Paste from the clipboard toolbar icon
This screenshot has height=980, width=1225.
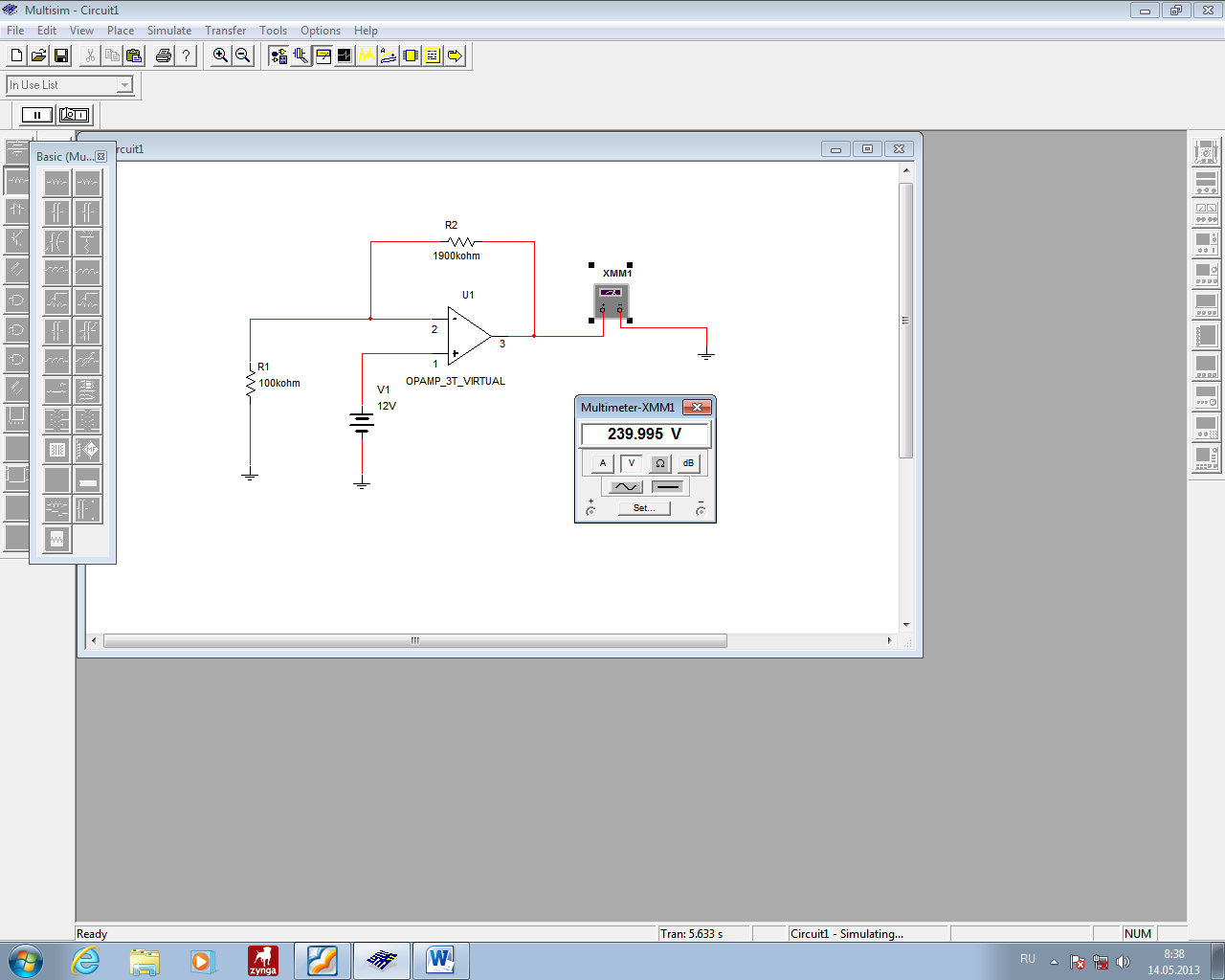[x=134, y=56]
